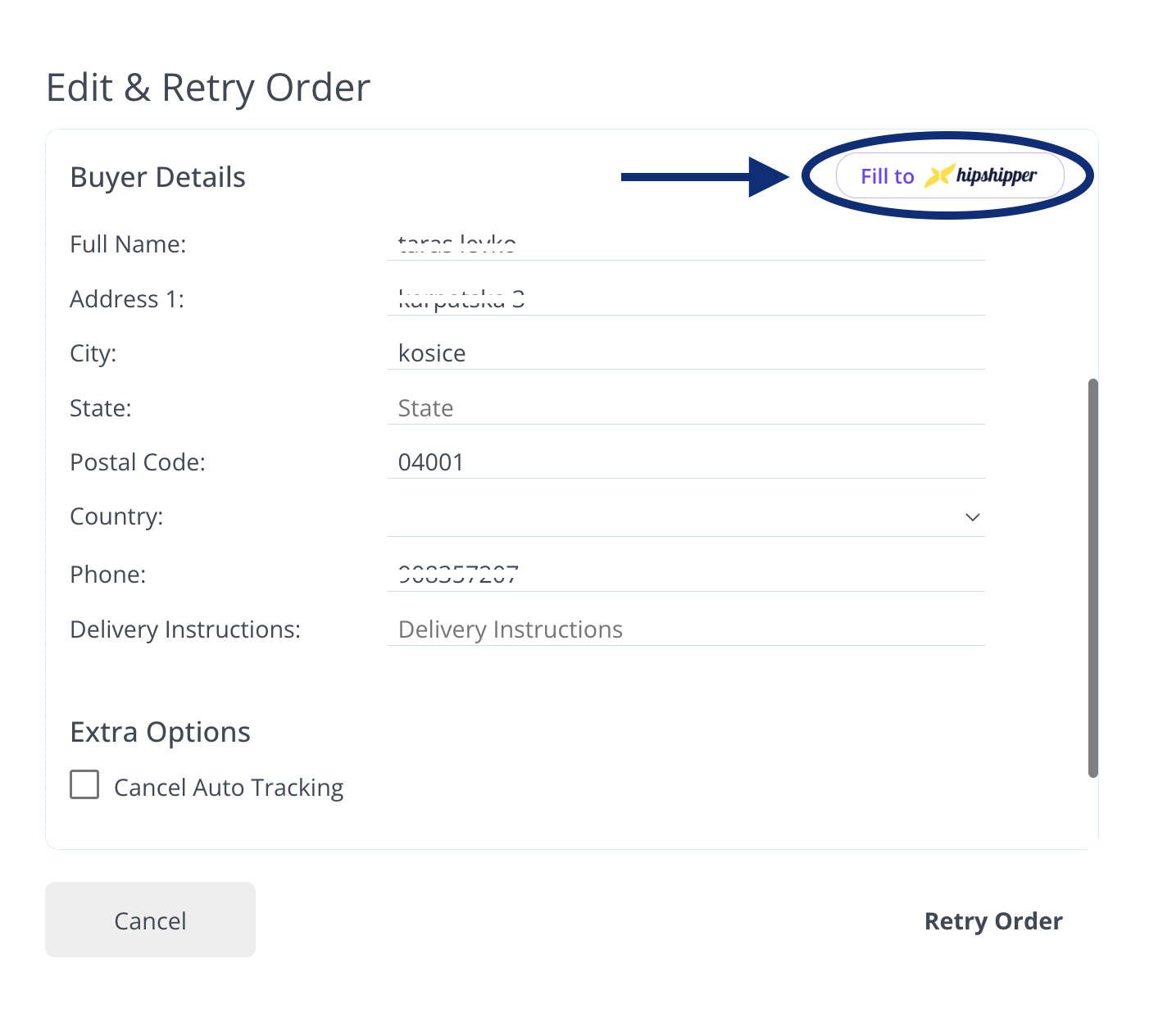Image resolution: width=1149 pixels, height=1036 pixels.
Task: Submit with the Retry Order button
Action: click(x=992, y=921)
